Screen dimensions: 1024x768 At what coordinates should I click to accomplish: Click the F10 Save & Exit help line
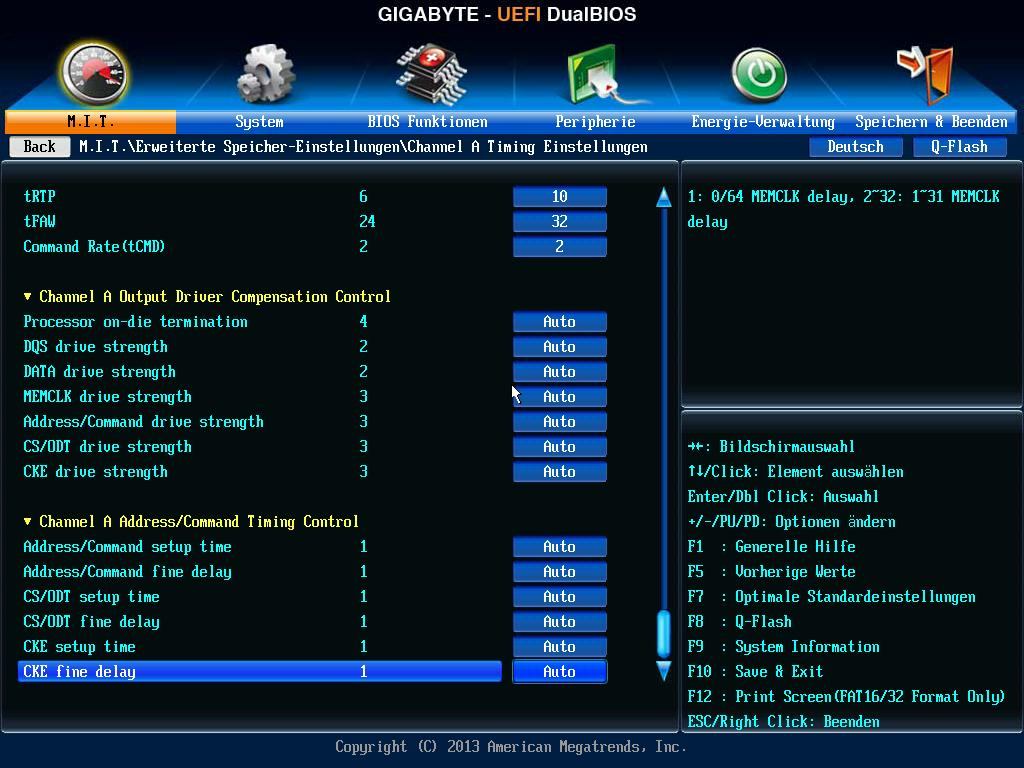click(x=756, y=671)
